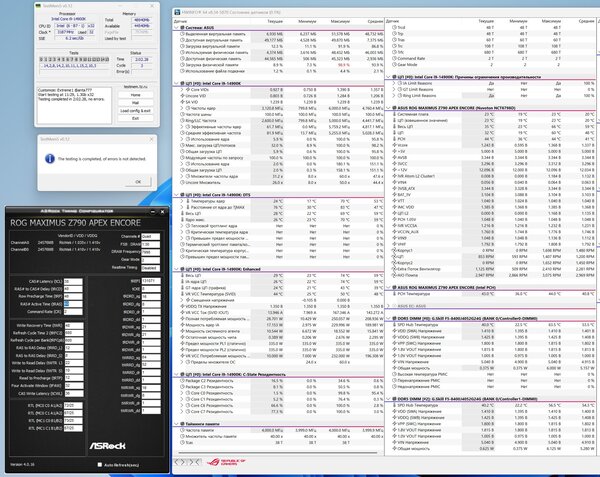Viewport: 600px width, 477px height.
Task: Click the Home button in TestMem5
Action: (135, 95)
